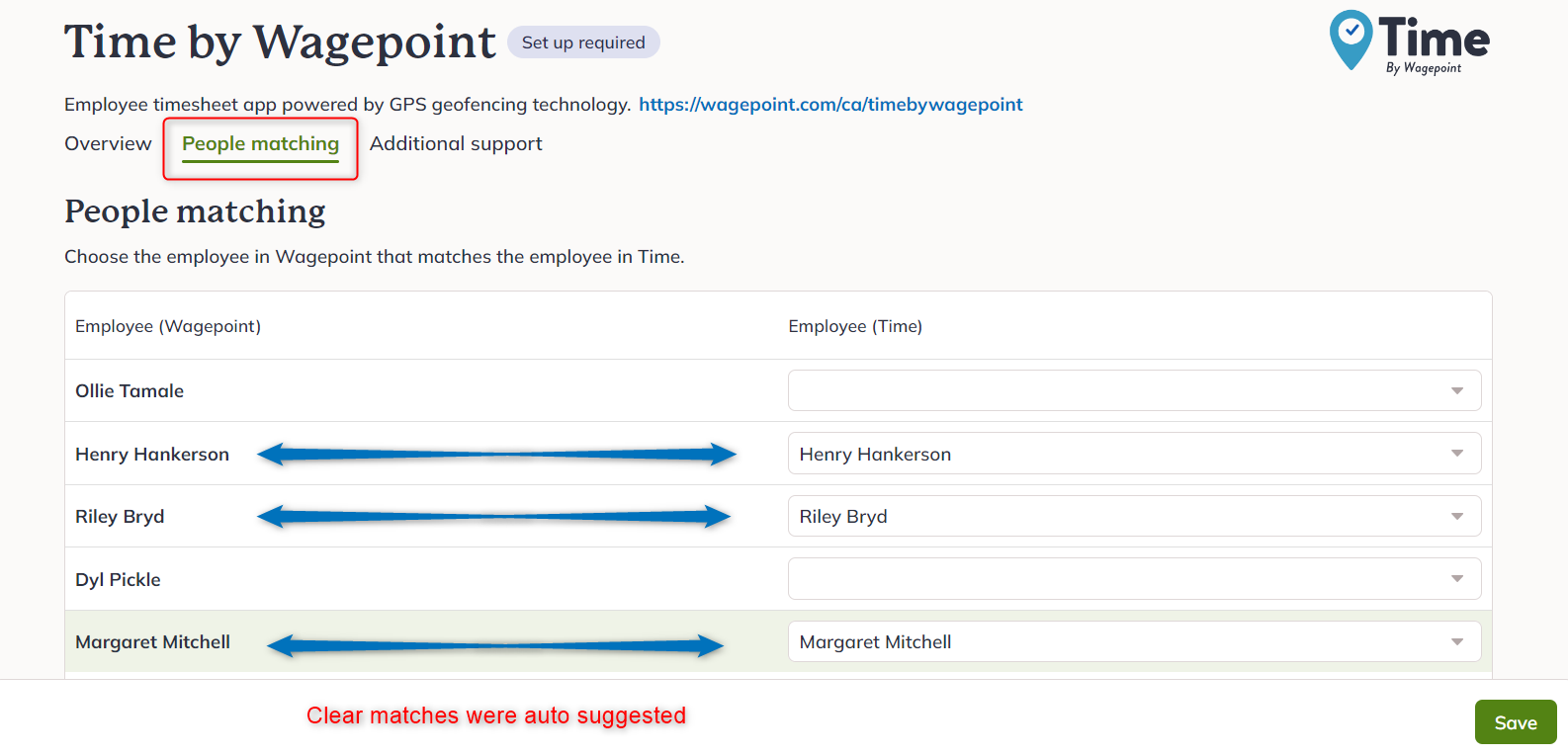The width and height of the screenshot is (1568, 756).
Task: Click the Dyl Pickle employee name
Action: [x=118, y=580]
